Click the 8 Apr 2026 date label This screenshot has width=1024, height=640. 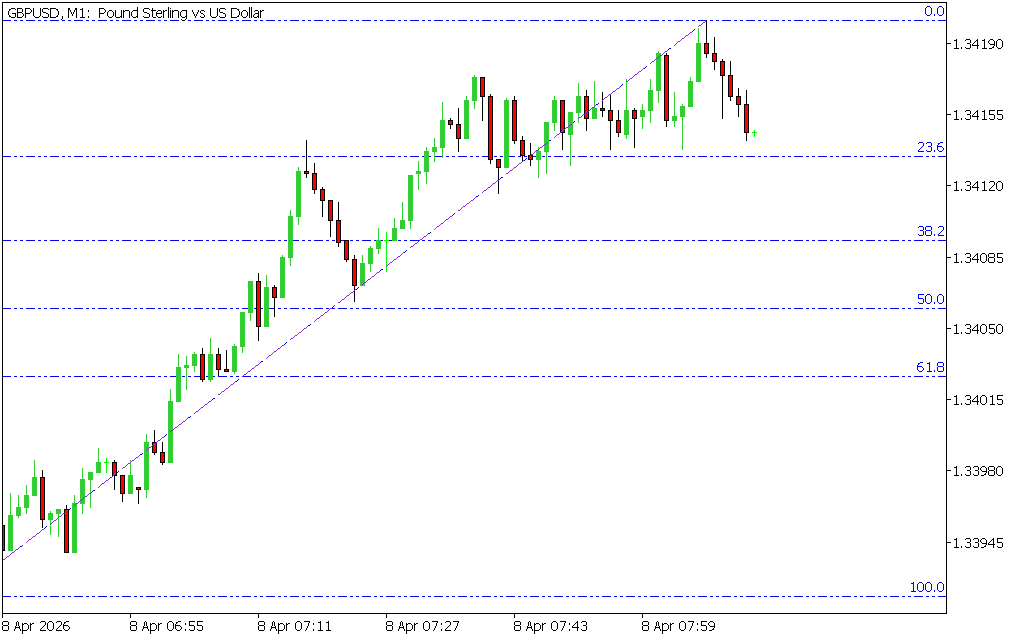click(37, 626)
